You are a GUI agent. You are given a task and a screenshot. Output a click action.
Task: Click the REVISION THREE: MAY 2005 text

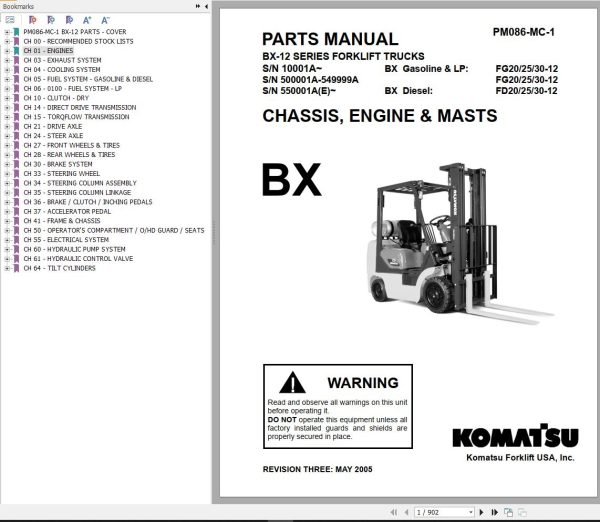(x=317, y=469)
